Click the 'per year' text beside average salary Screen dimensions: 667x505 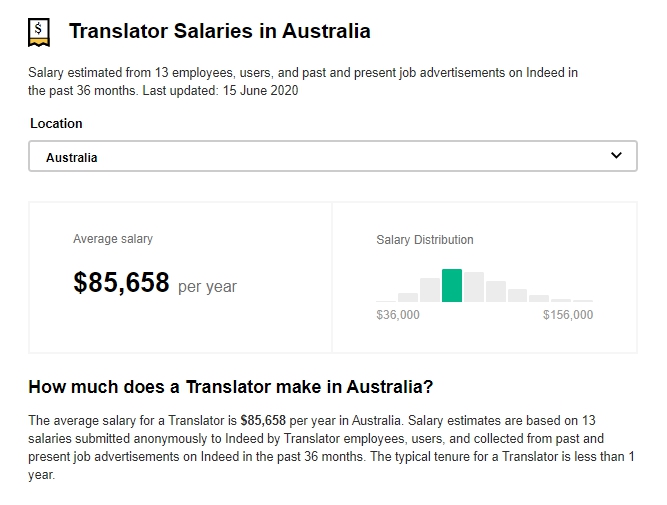(x=207, y=287)
